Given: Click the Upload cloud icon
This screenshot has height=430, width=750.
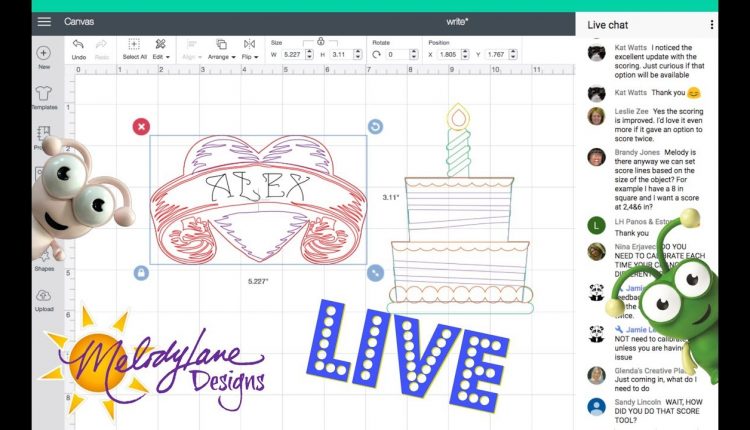Looking at the screenshot, I should coord(44,295).
